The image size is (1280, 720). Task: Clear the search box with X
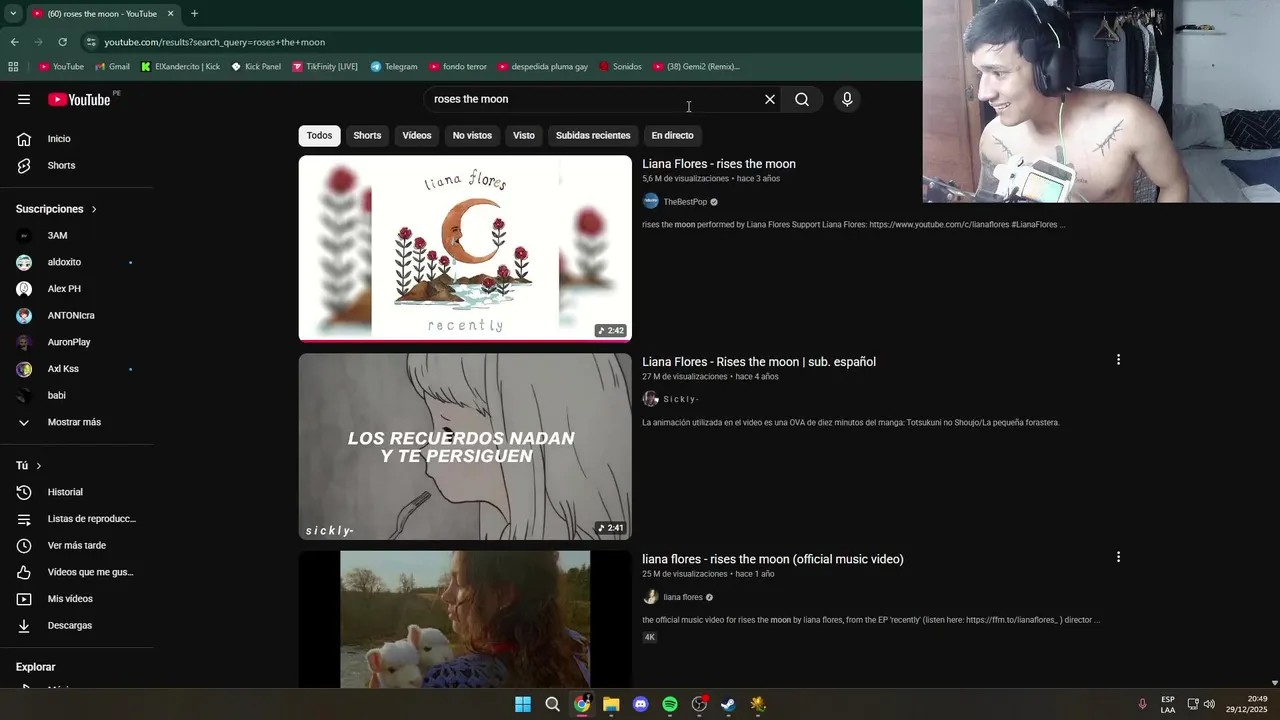click(770, 99)
